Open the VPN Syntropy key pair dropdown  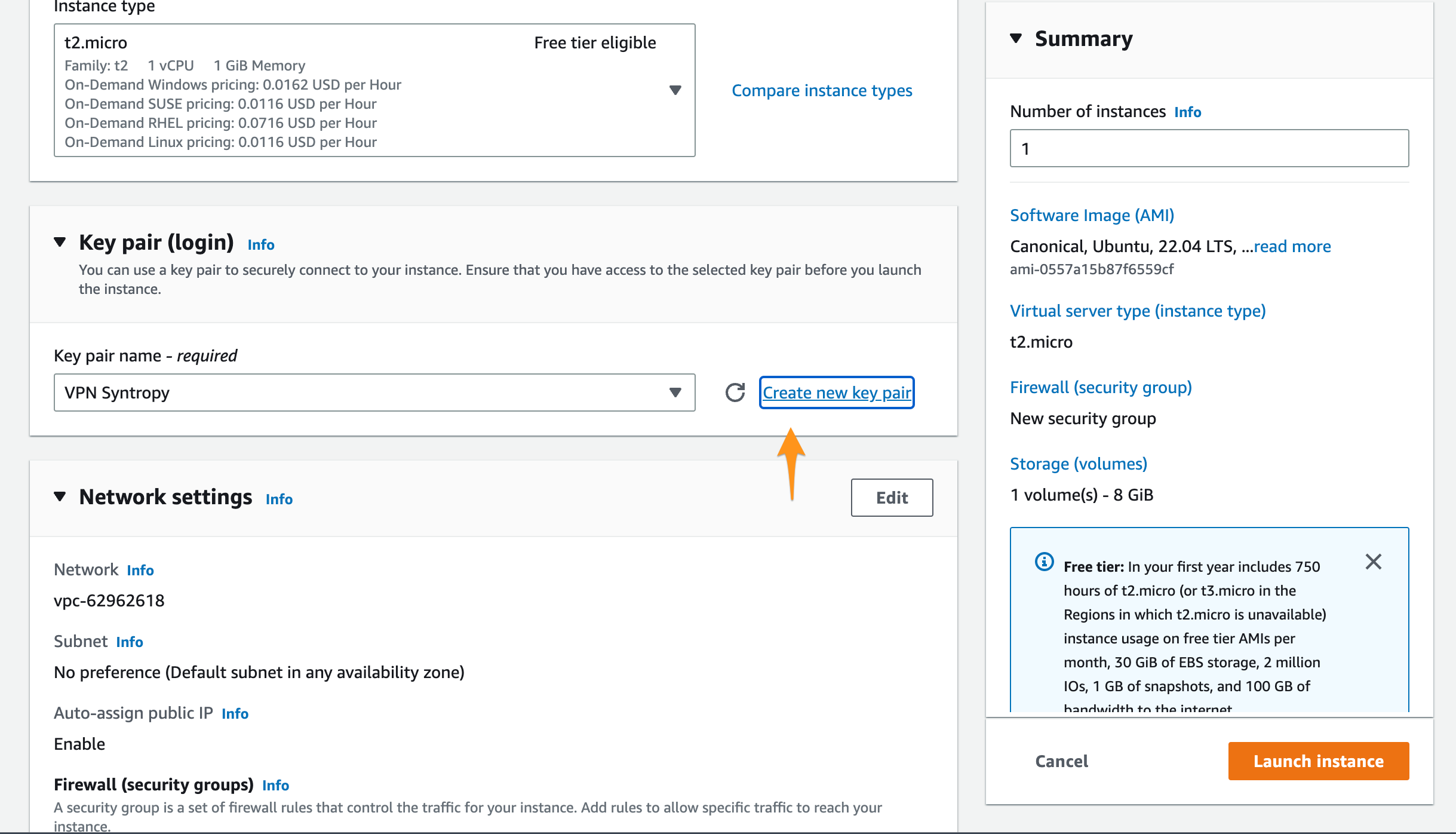374,393
